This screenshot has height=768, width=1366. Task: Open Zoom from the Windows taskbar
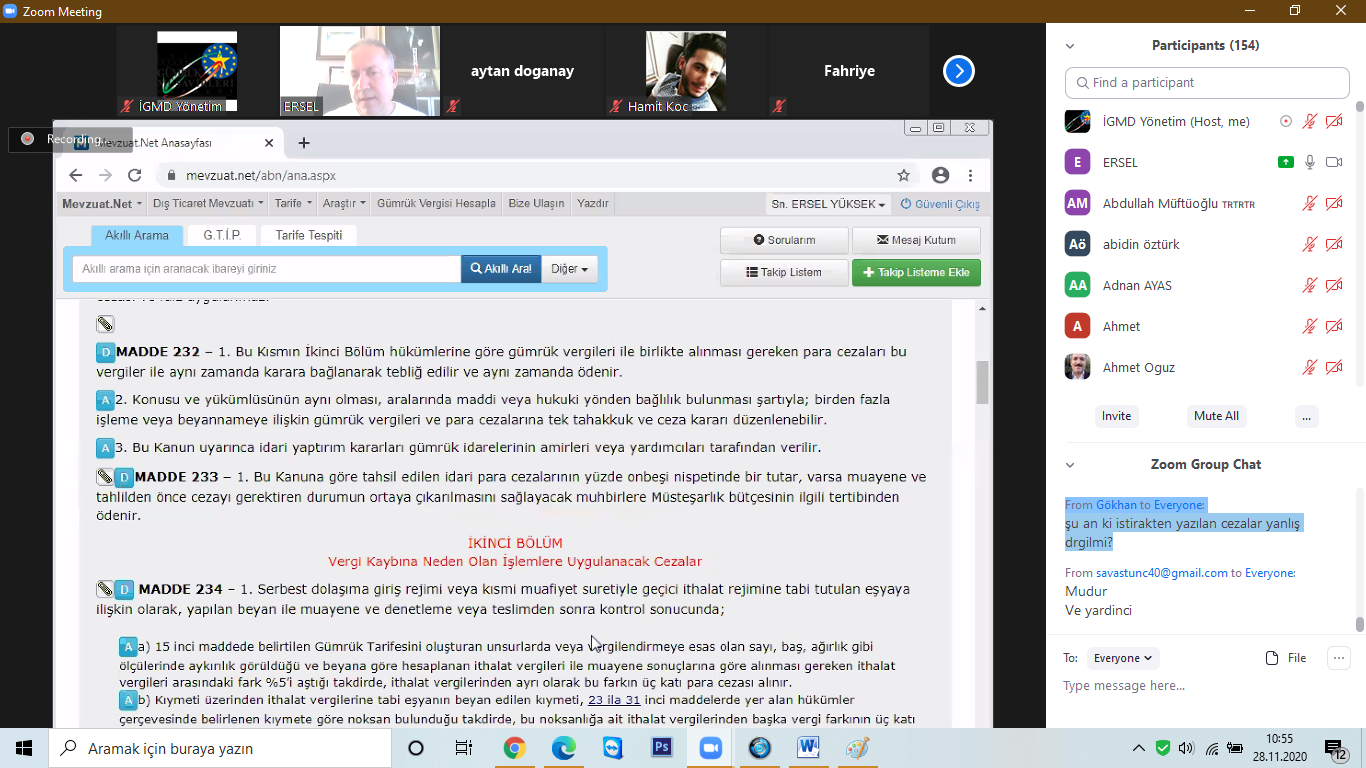click(x=710, y=748)
